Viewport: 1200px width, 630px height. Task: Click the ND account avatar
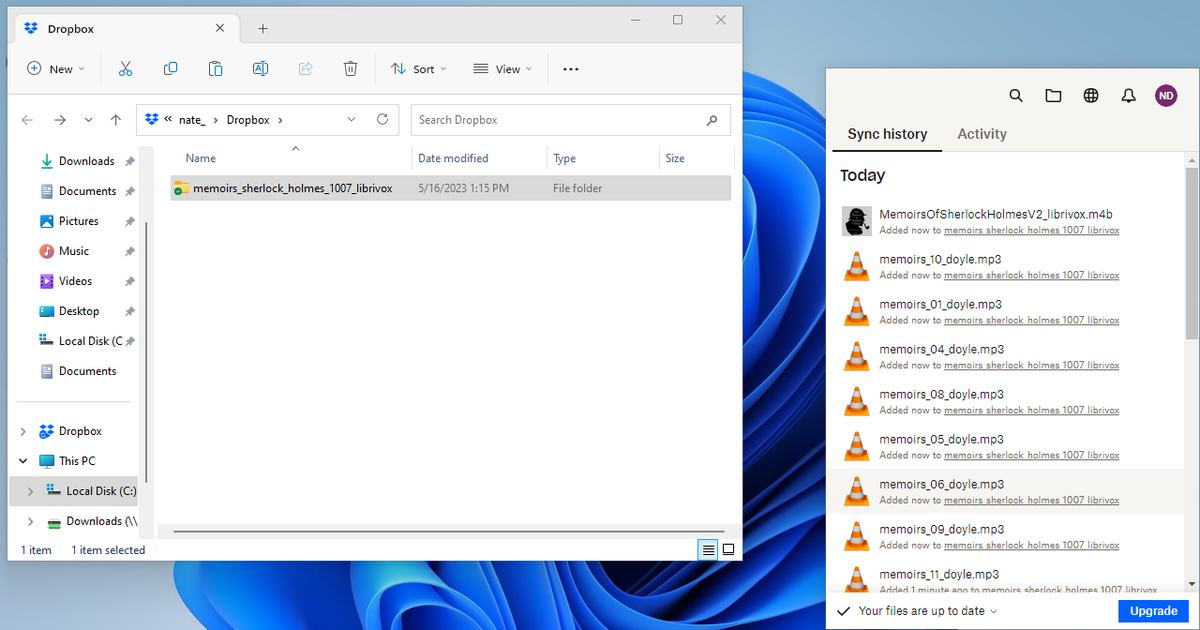(x=1166, y=95)
